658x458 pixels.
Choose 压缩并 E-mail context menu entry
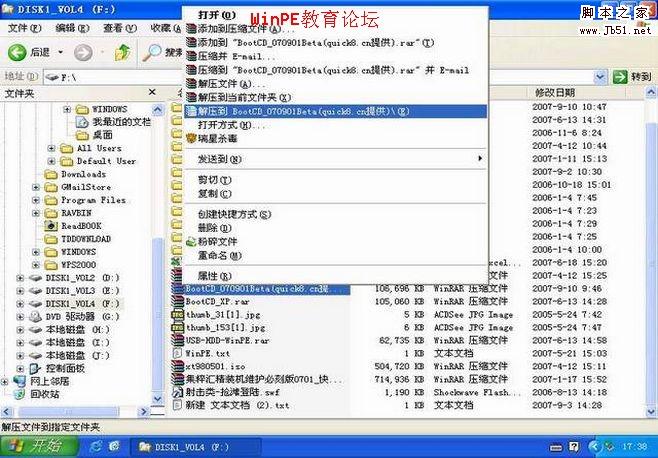[336, 57]
